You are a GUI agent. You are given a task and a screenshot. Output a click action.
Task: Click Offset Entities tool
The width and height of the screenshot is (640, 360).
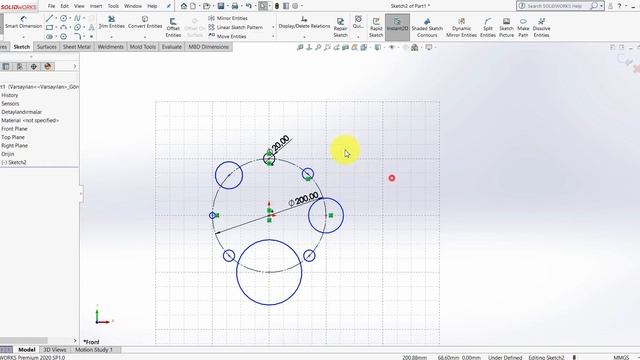173,28
